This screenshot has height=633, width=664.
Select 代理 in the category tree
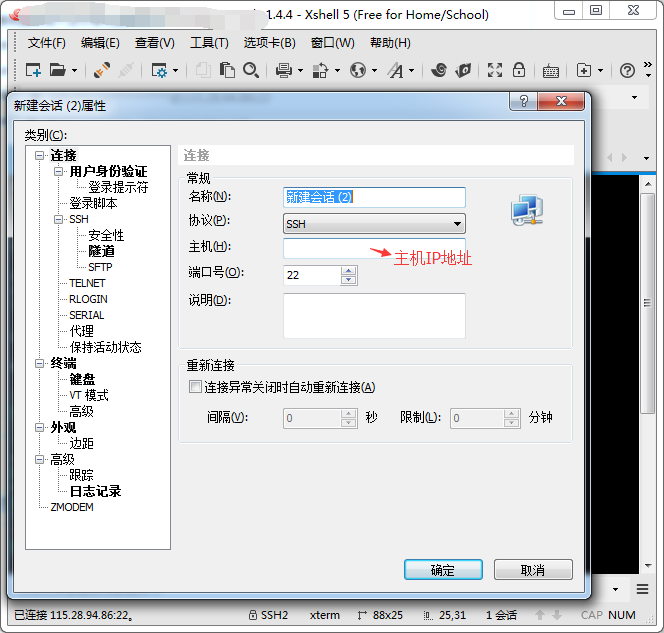(81, 331)
